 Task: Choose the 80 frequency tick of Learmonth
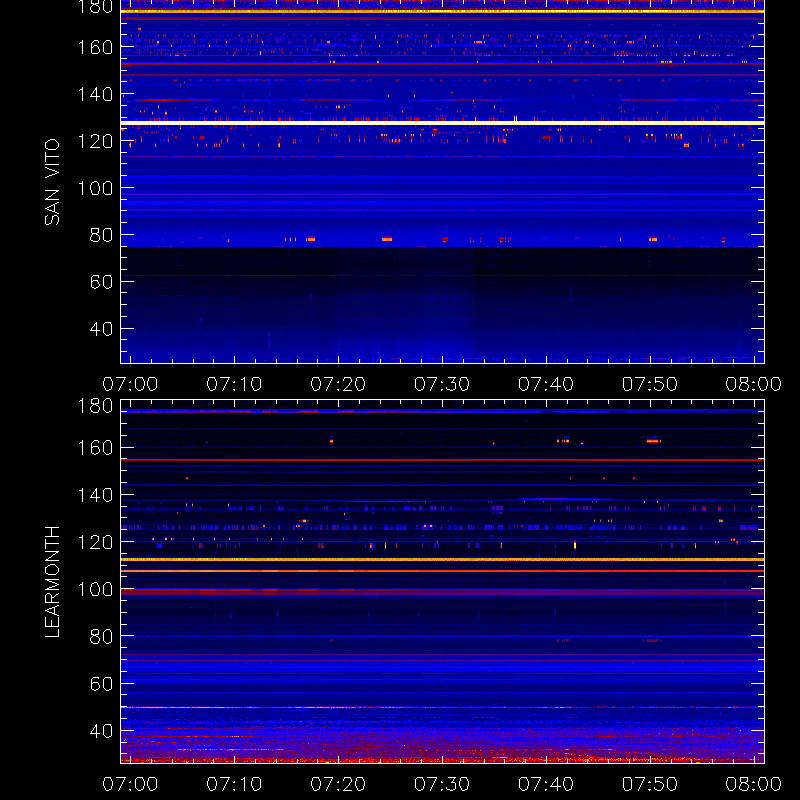pos(102,636)
